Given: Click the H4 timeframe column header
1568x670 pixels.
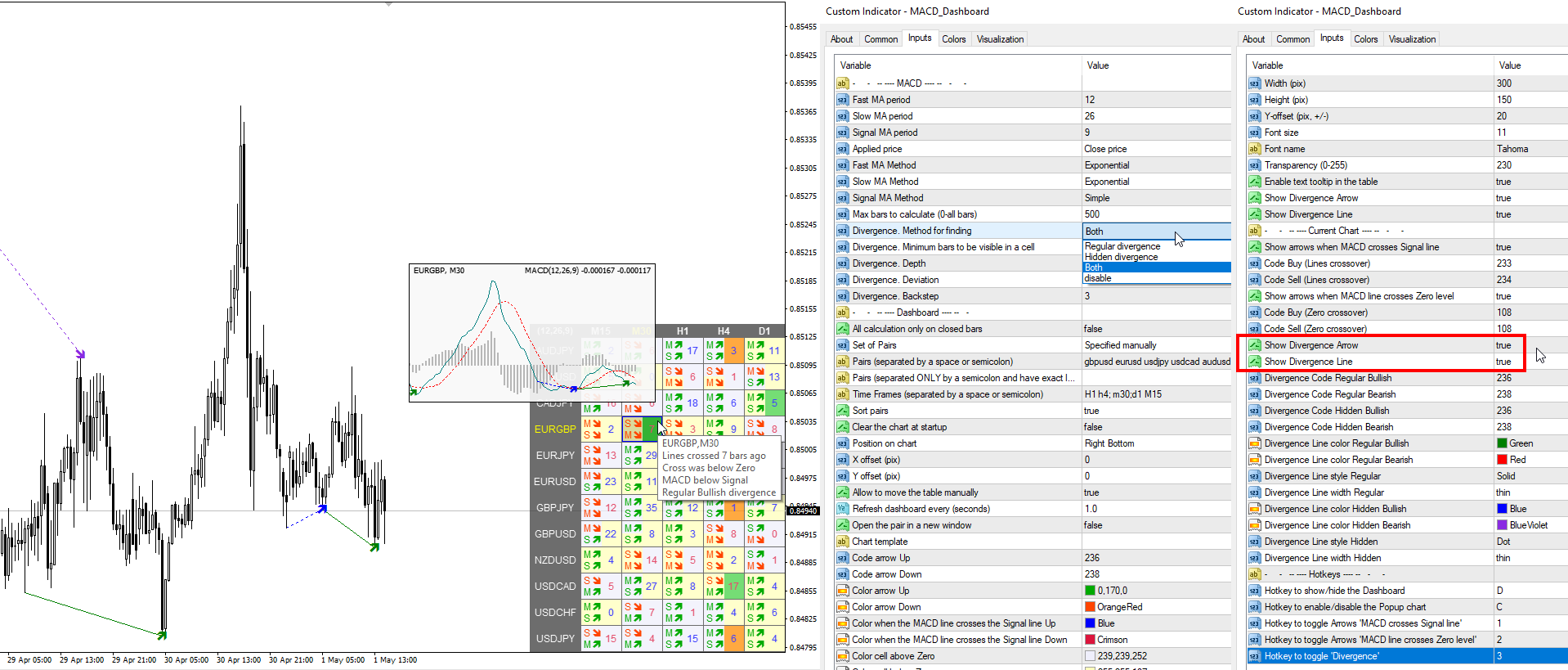Looking at the screenshot, I should [x=724, y=331].
